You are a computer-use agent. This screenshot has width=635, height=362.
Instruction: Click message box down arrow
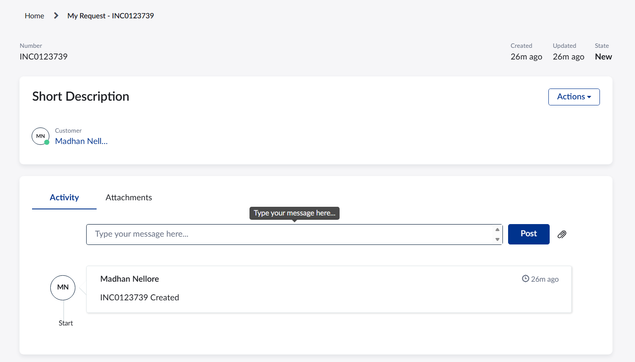pos(497,239)
